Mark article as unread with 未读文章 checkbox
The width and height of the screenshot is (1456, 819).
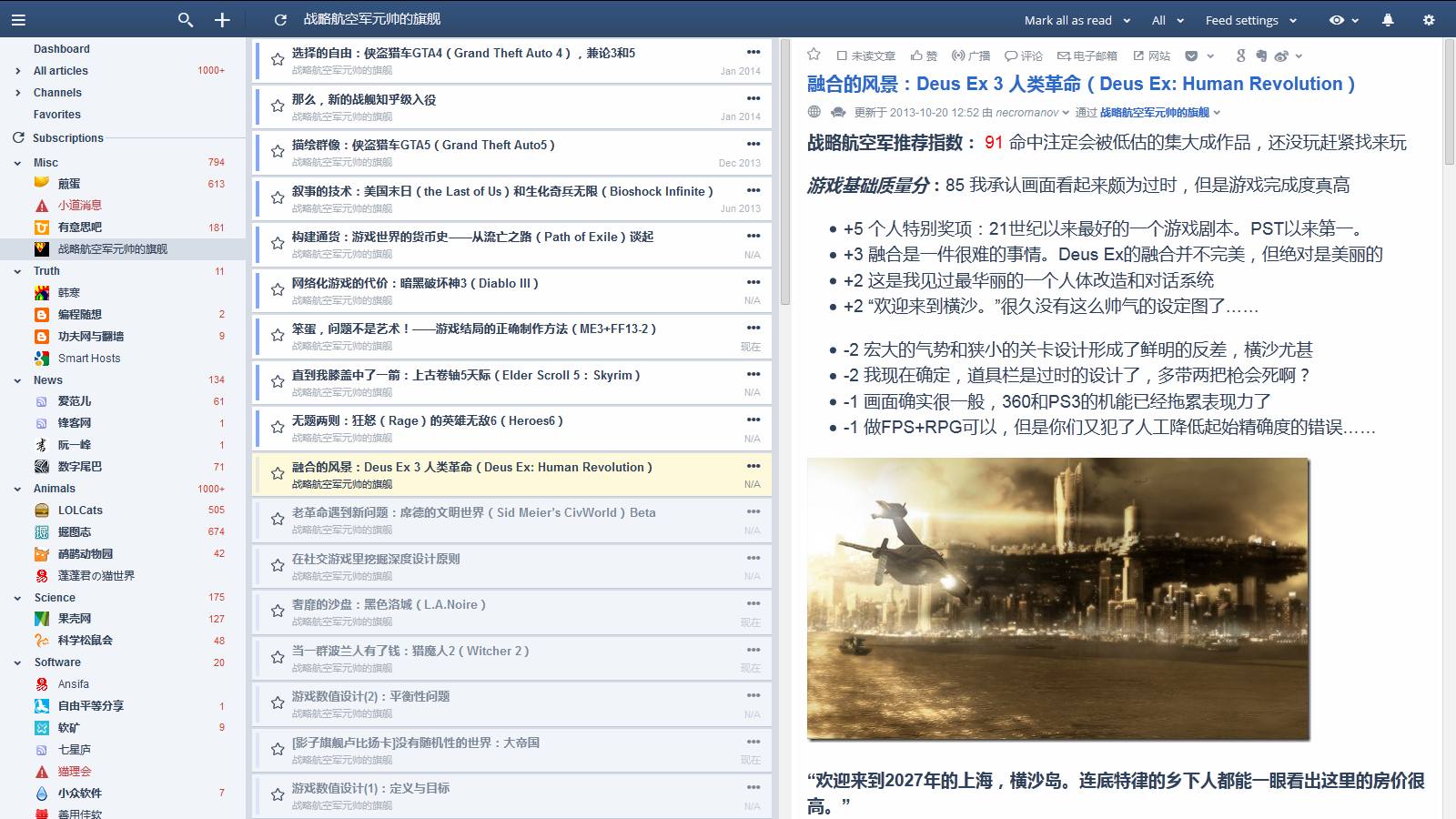[865, 56]
